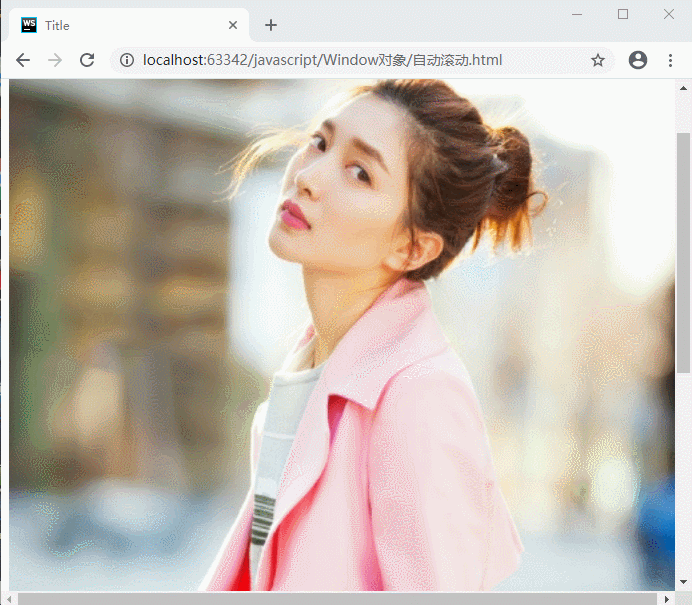The width and height of the screenshot is (692, 605).
Task: Click the photo of the woman in pink coat
Action: pos(342,335)
